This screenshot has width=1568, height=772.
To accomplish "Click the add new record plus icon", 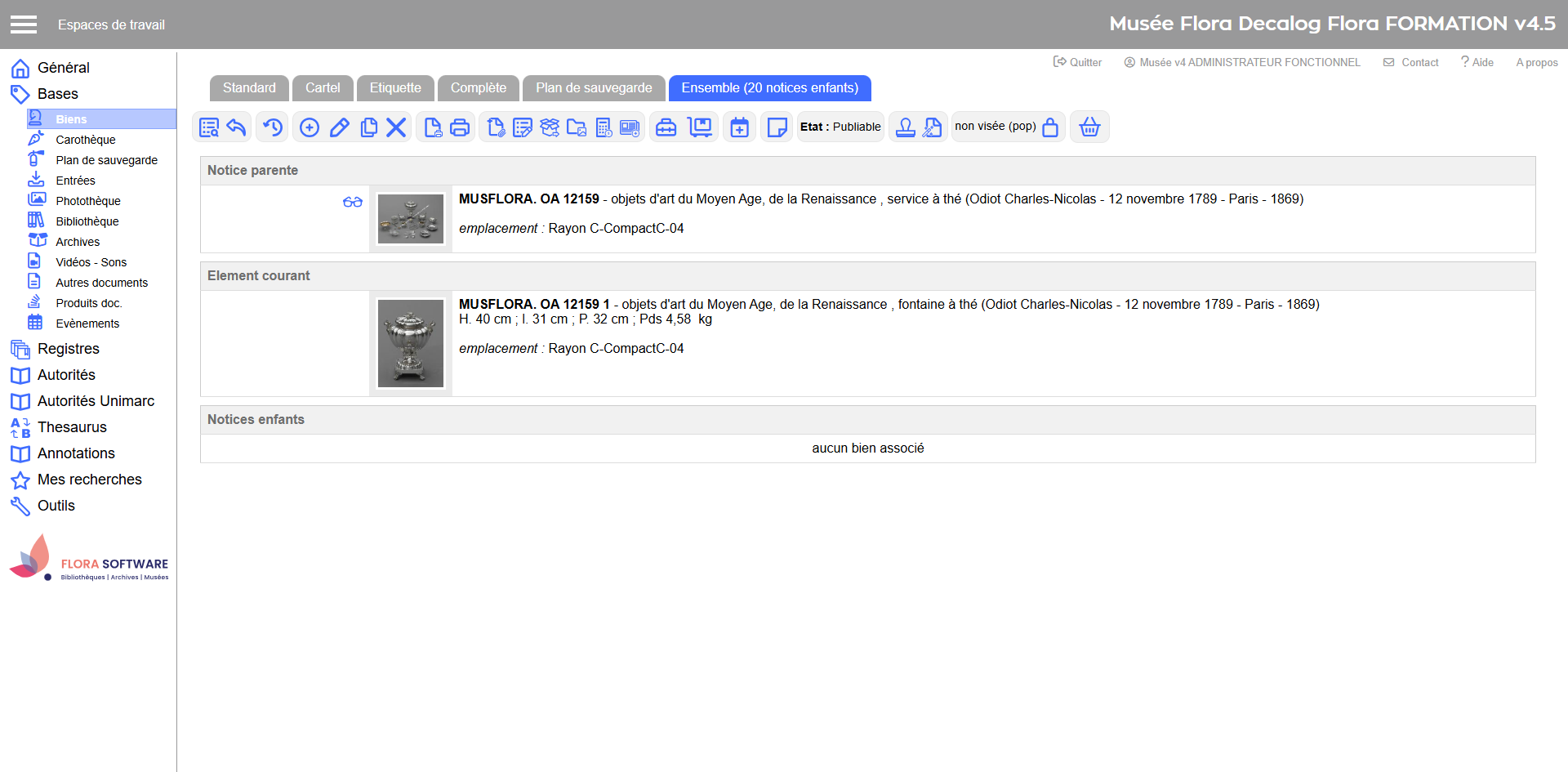I will coord(310,127).
